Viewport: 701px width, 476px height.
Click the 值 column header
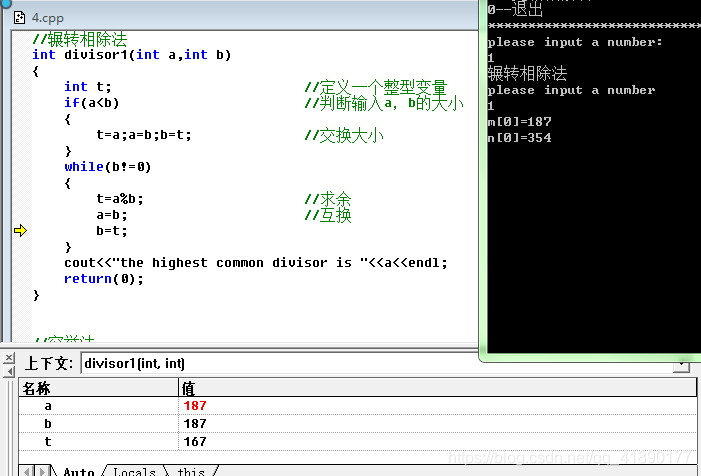[438, 388]
